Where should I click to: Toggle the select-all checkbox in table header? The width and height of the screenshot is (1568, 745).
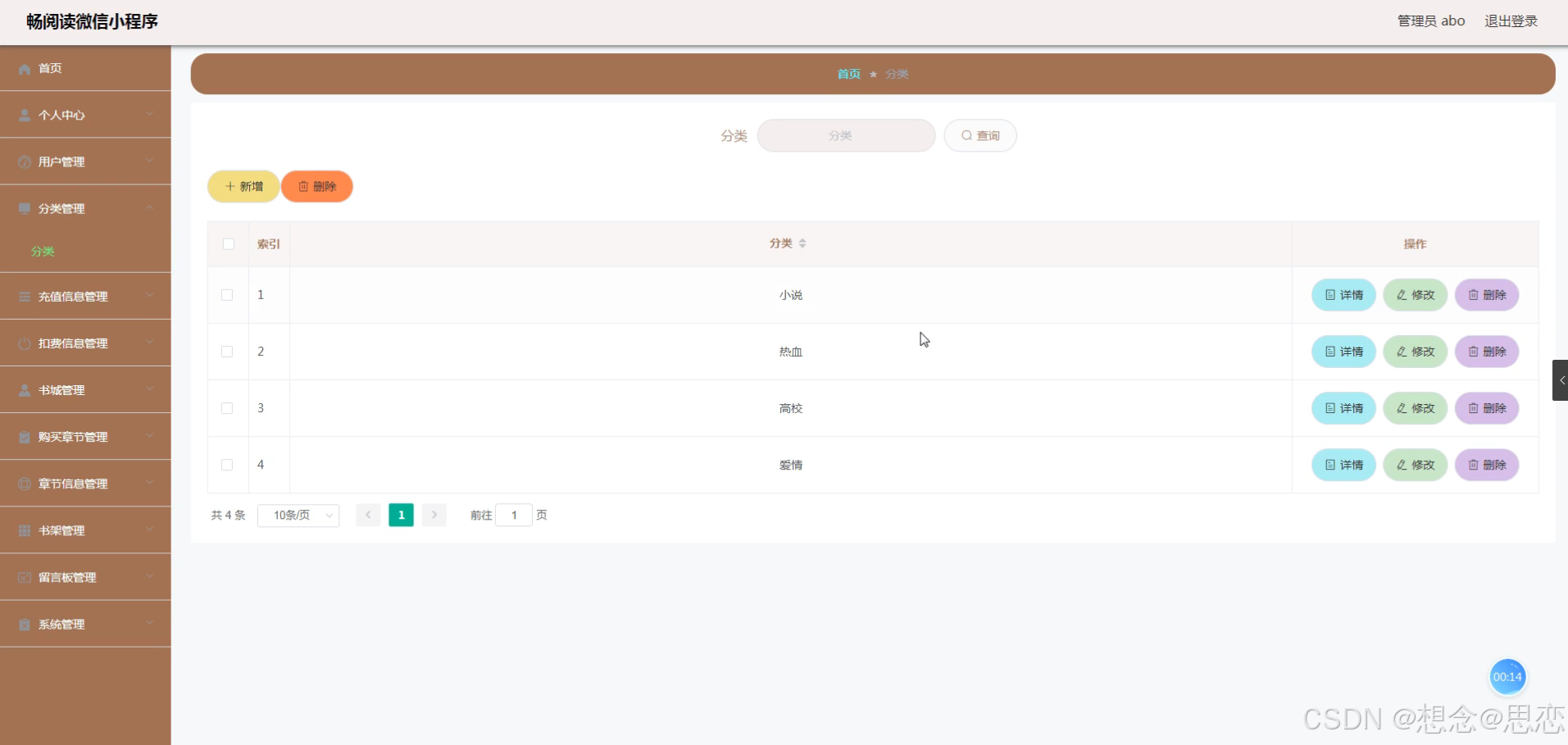click(229, 244)
